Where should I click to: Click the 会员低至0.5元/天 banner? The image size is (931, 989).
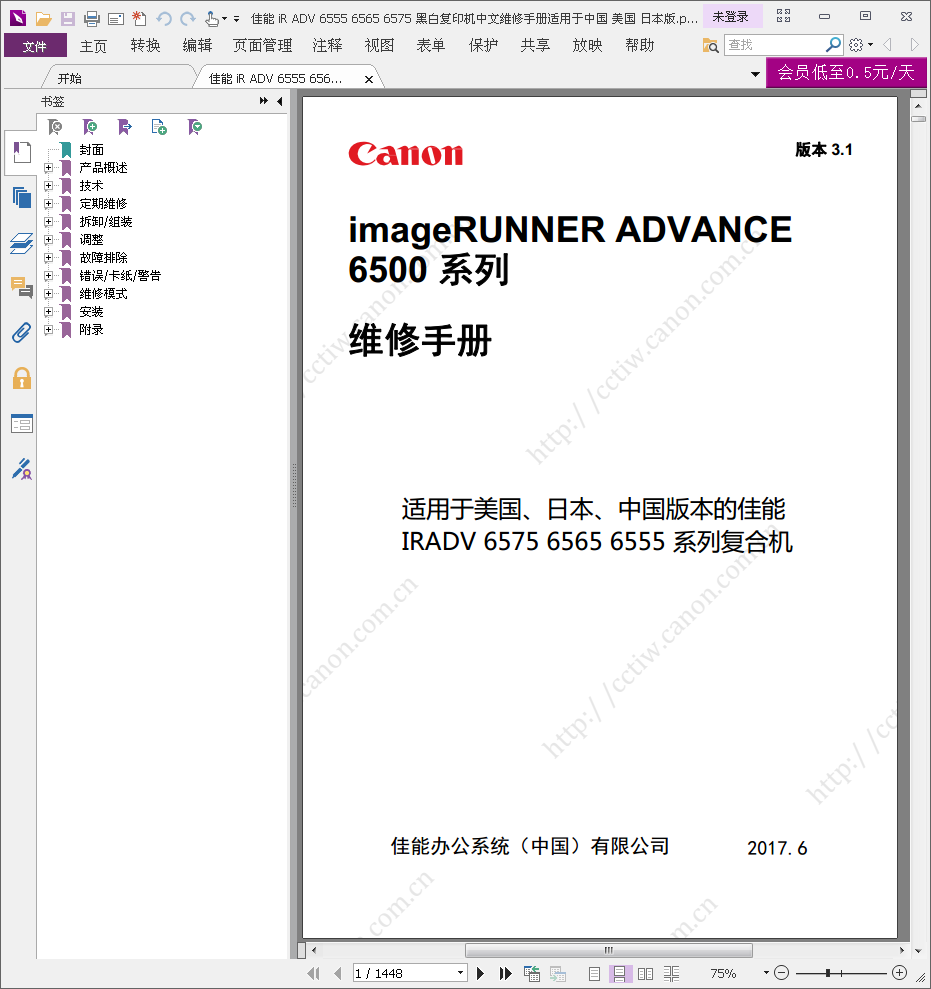tap(846, 73)
